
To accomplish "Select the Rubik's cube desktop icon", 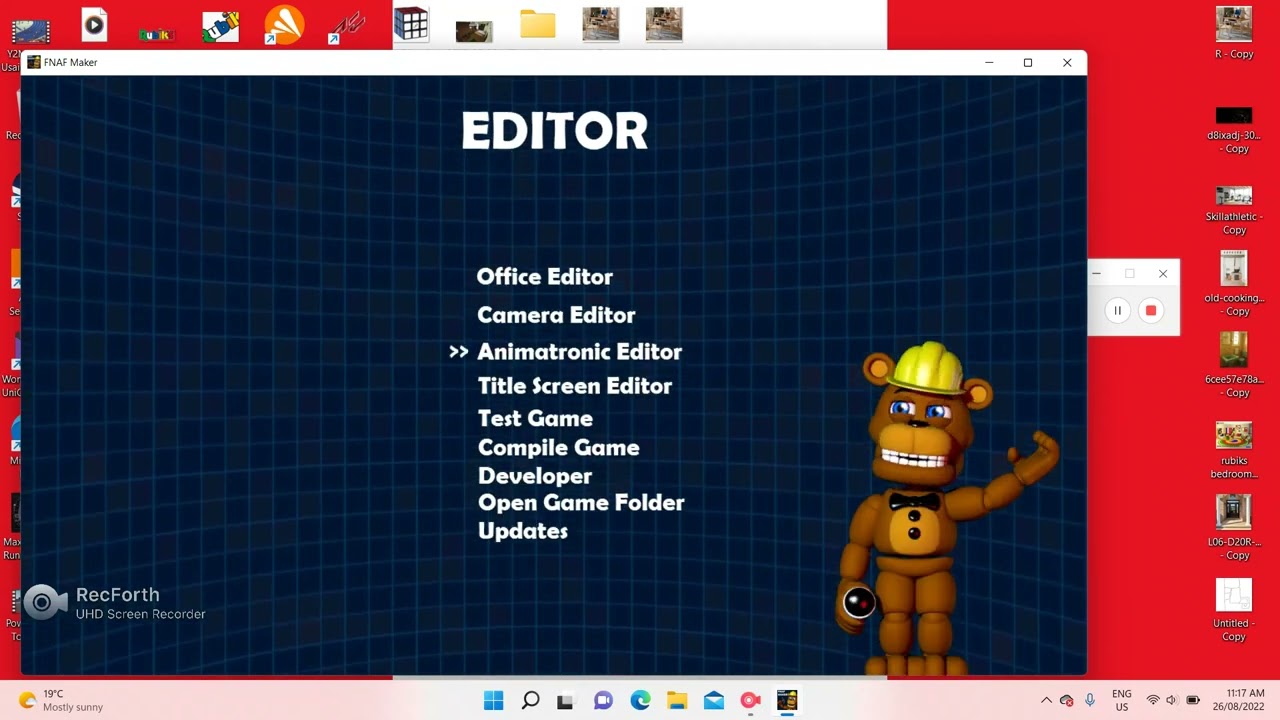I will [x=411, y=25].
